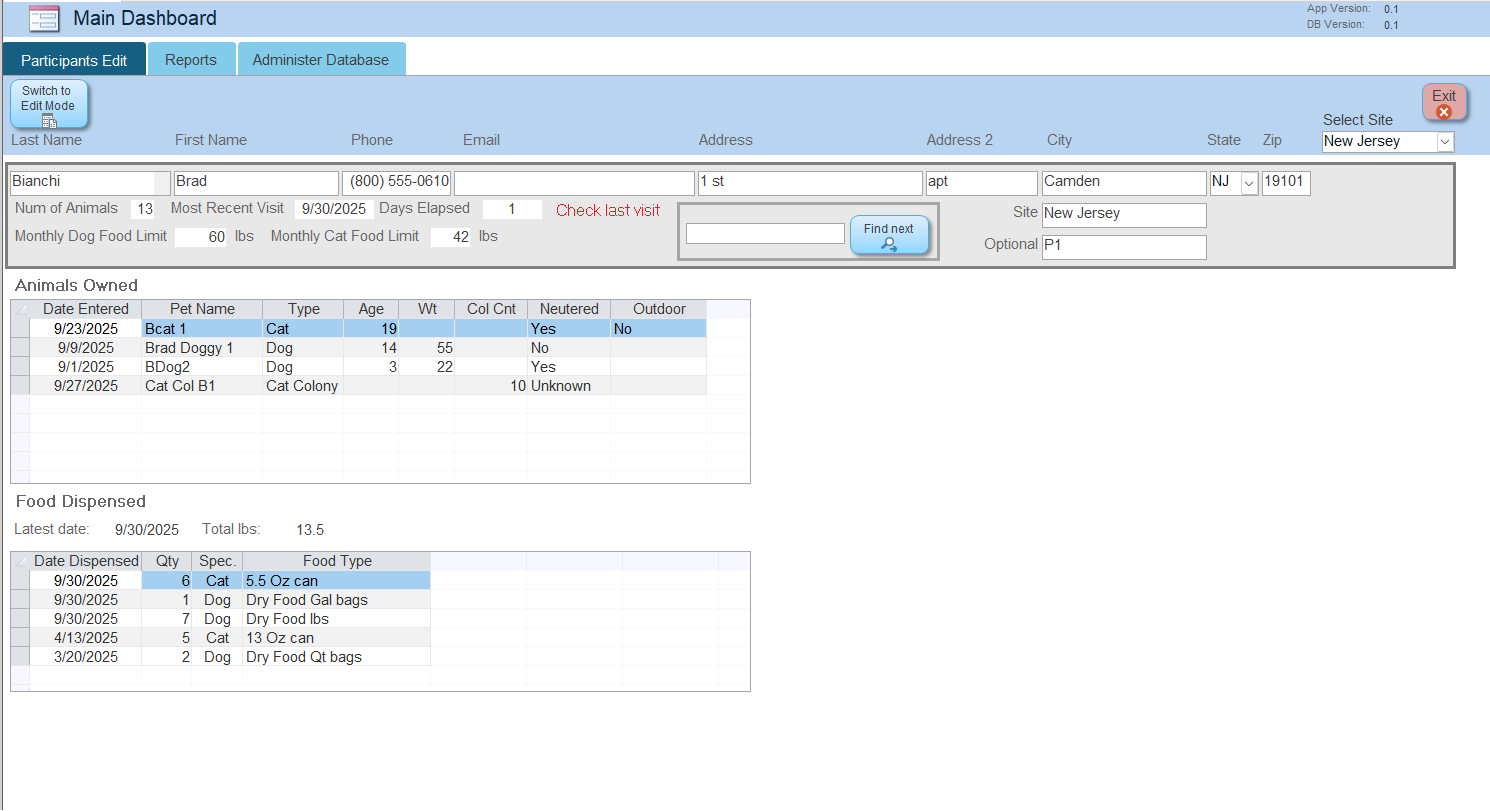Screen dimensions: 1490x811
Task: Click the Address 2 field containing apt
Action: (x=981, y=183)
